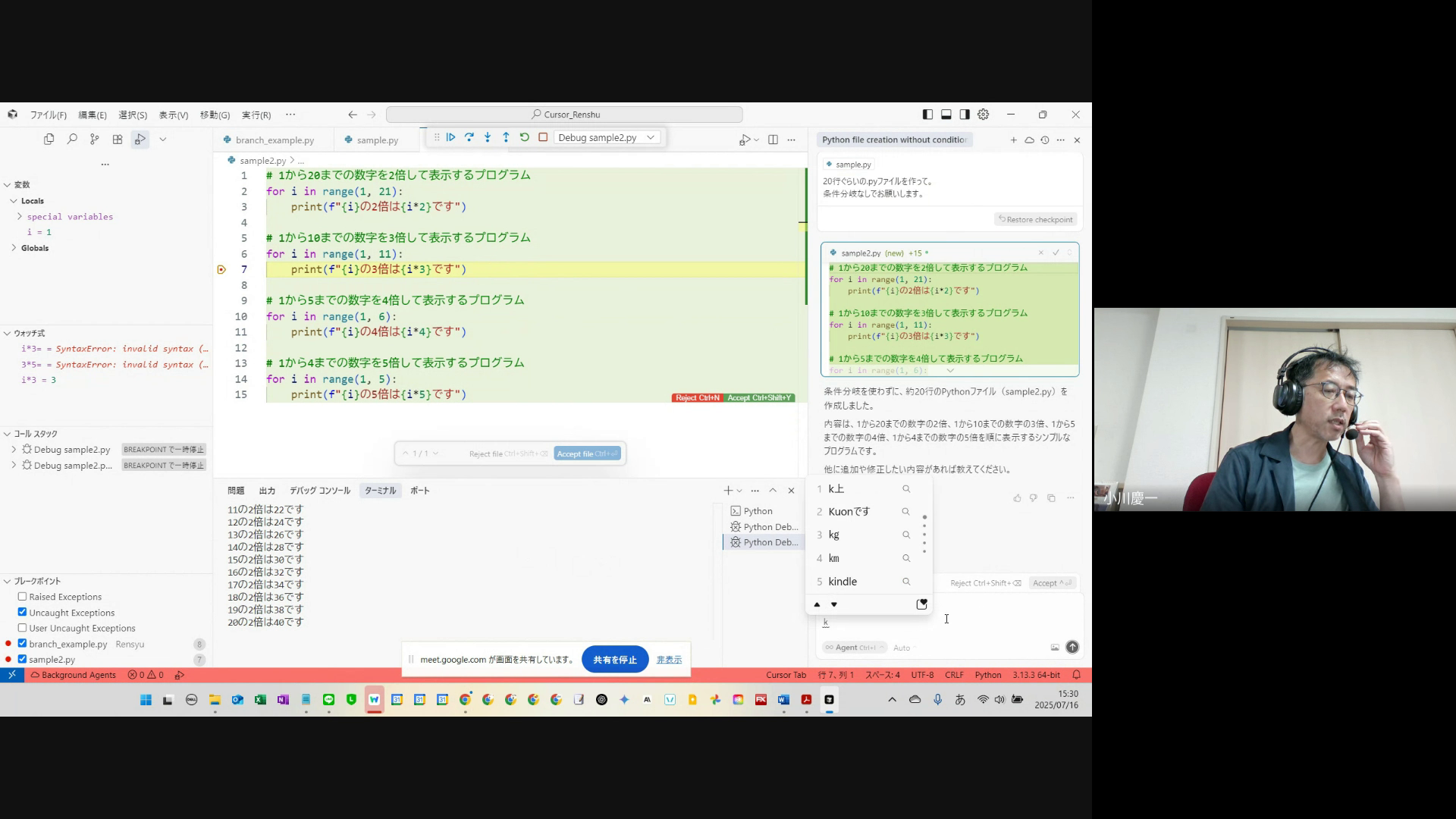Click the 共有を停止 button

614,660
